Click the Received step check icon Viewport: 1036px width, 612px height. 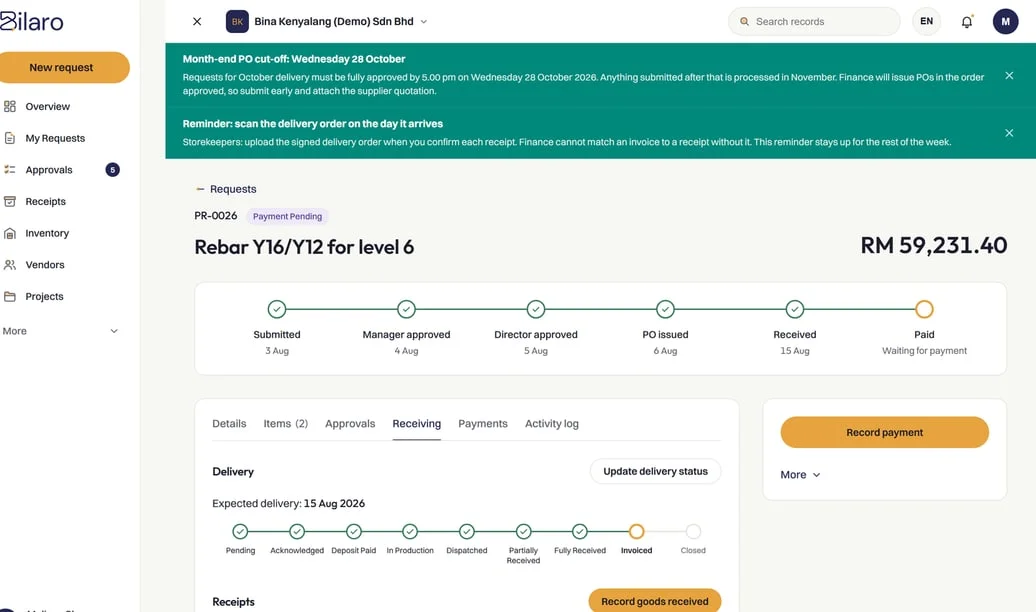point(795,309)
